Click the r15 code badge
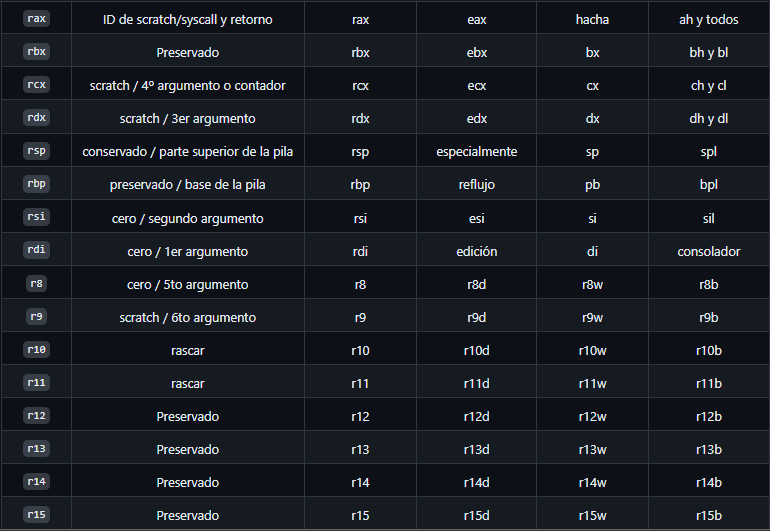The height and width of the screenshot is (531, 770). point(36,514)
